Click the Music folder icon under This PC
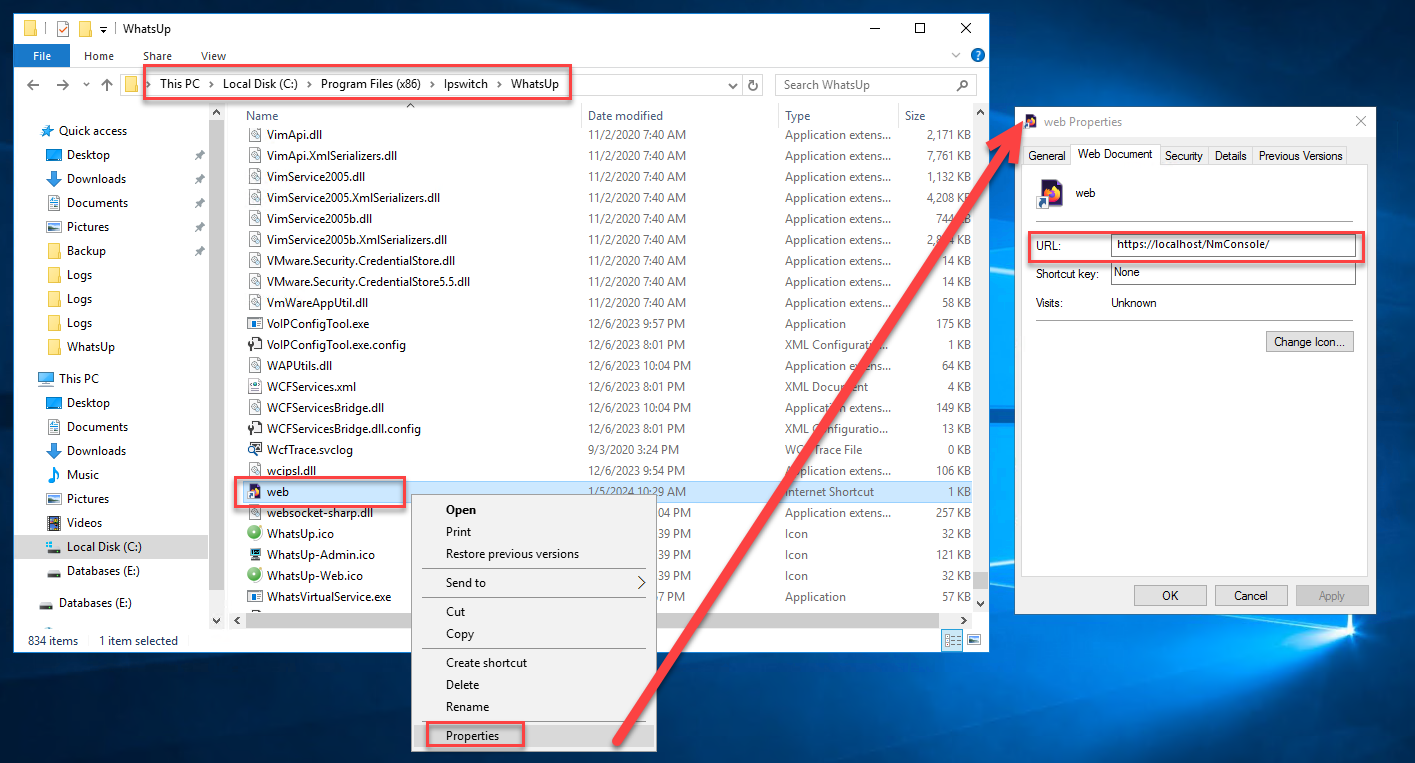The image size is (1415, 763). [x=55, y=475]
